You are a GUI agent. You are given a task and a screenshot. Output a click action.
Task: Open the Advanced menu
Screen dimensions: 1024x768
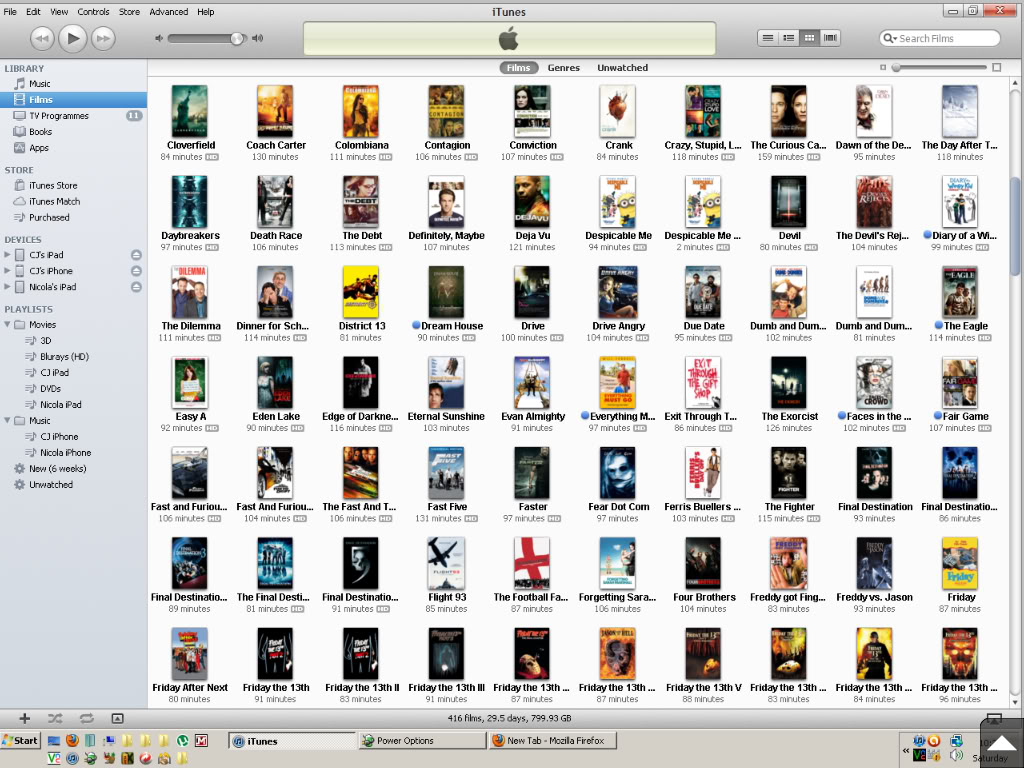(x=168, y=12)
